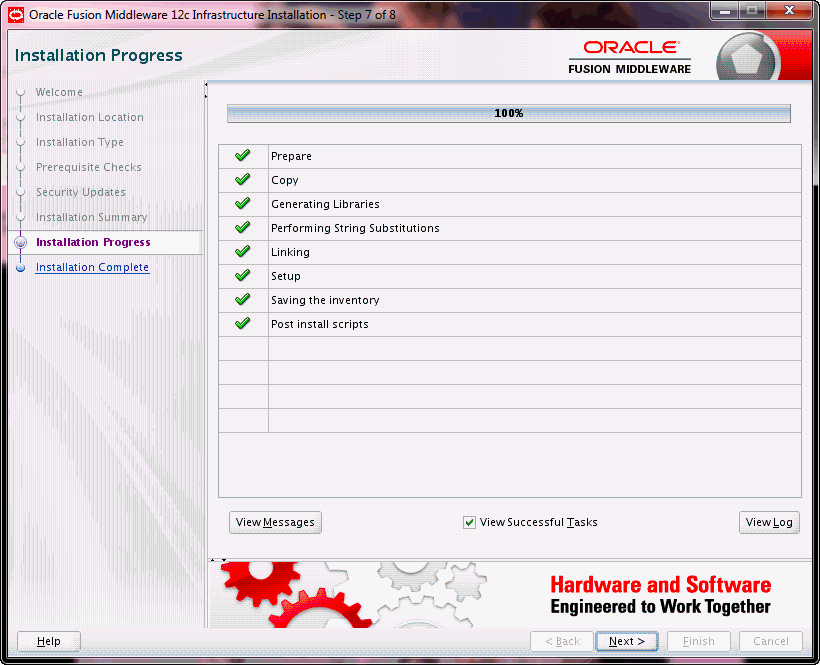This screenshot has height=665, width=820.
Task: Click the View Messages button
Action: tap(275, 522)
